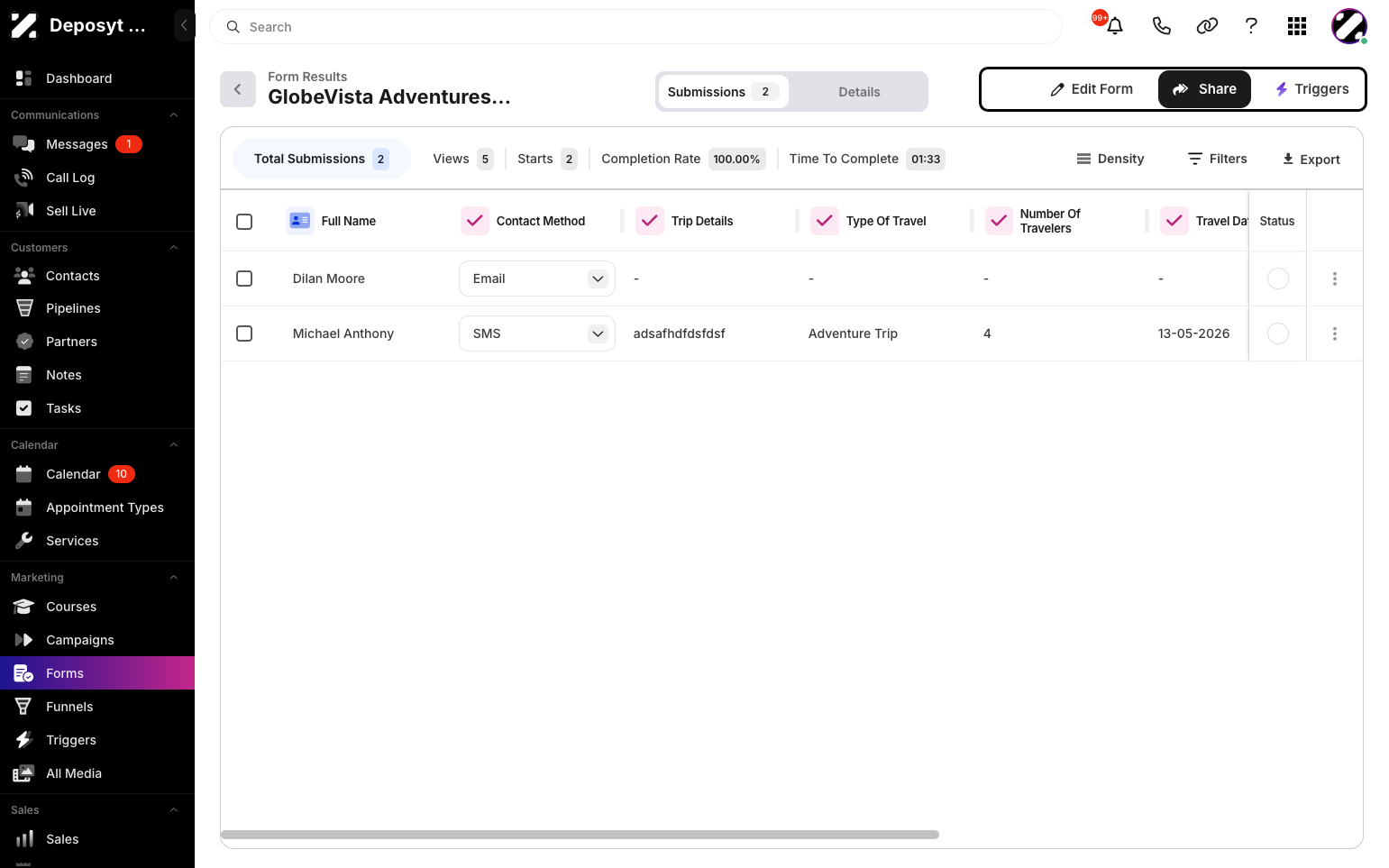Screen dimensions: 1389x868
Task: Export the form submissions
Action: pyautogui.click(x=1311, y=160)
